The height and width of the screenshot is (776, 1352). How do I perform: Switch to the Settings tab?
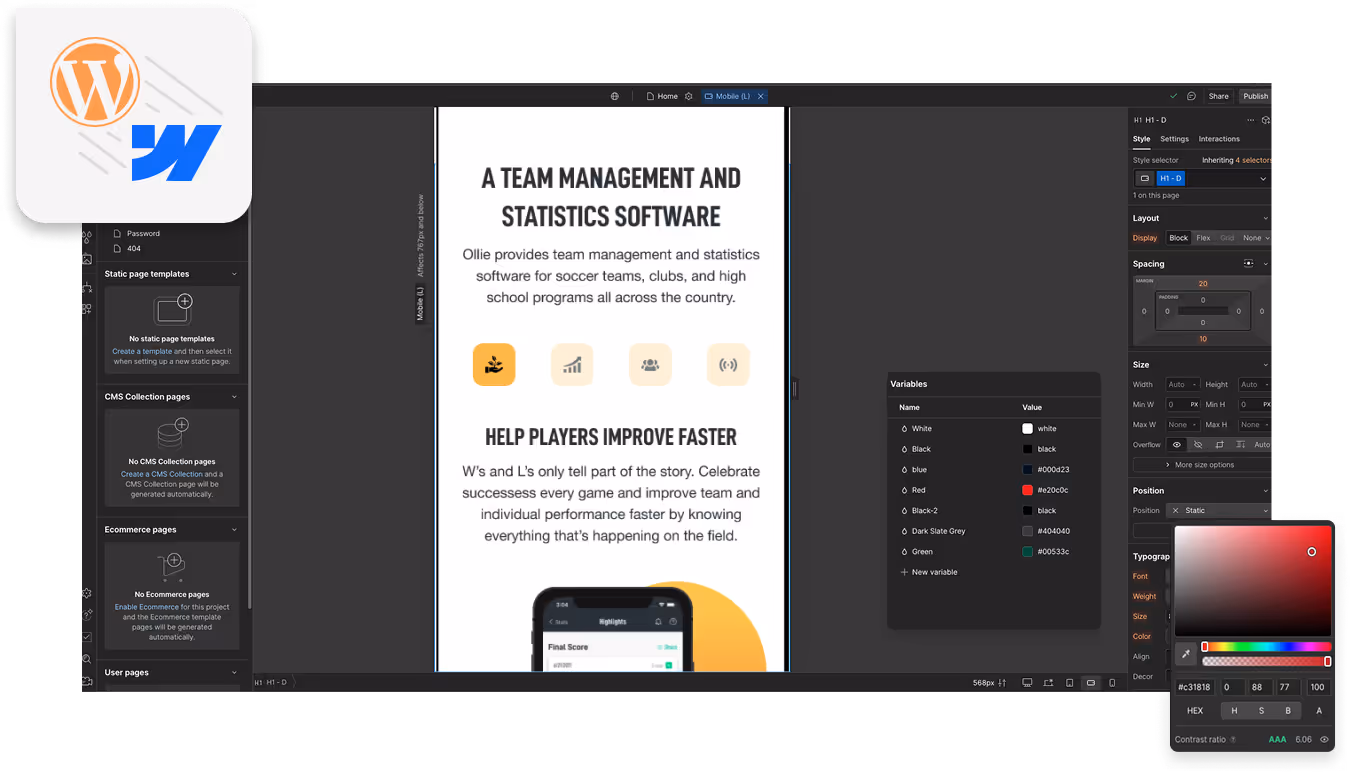1174,139
